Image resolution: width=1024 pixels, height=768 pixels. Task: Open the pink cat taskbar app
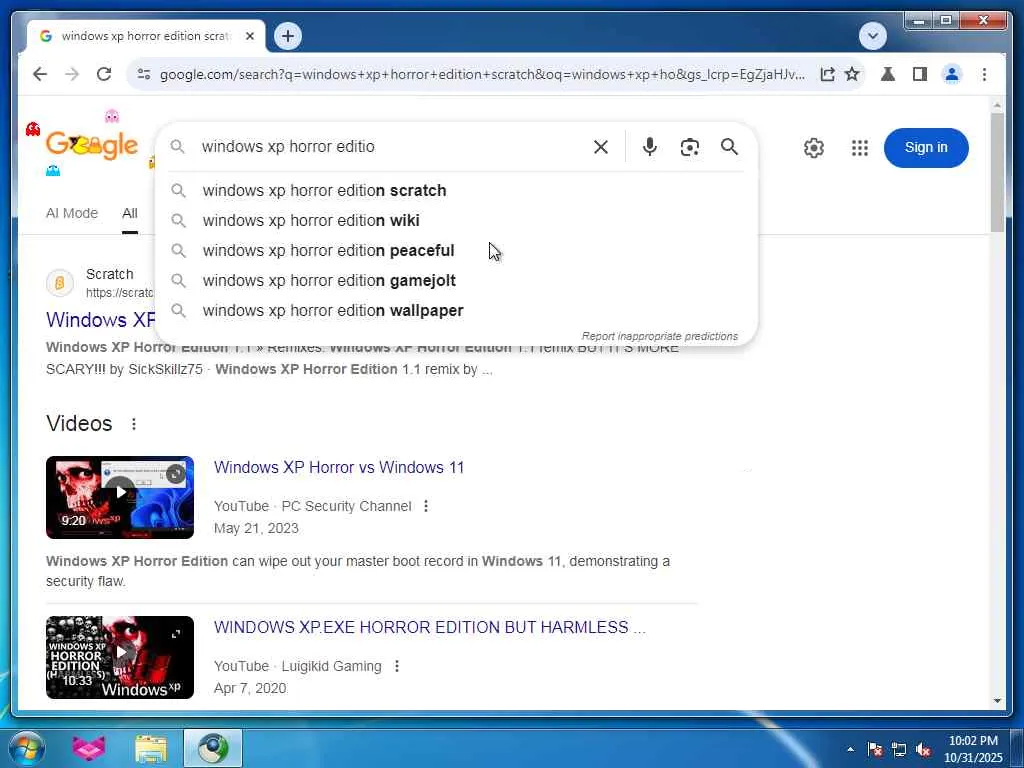pos(88,748)
